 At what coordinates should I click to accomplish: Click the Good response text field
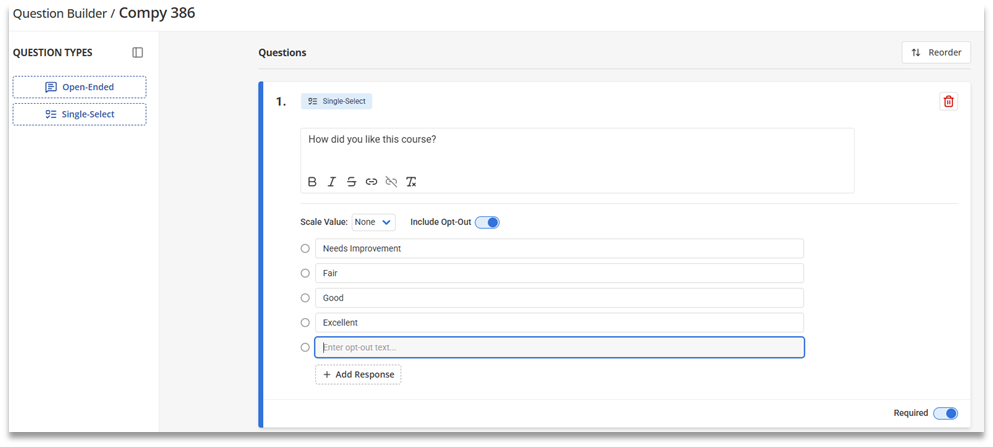point(559,298)
